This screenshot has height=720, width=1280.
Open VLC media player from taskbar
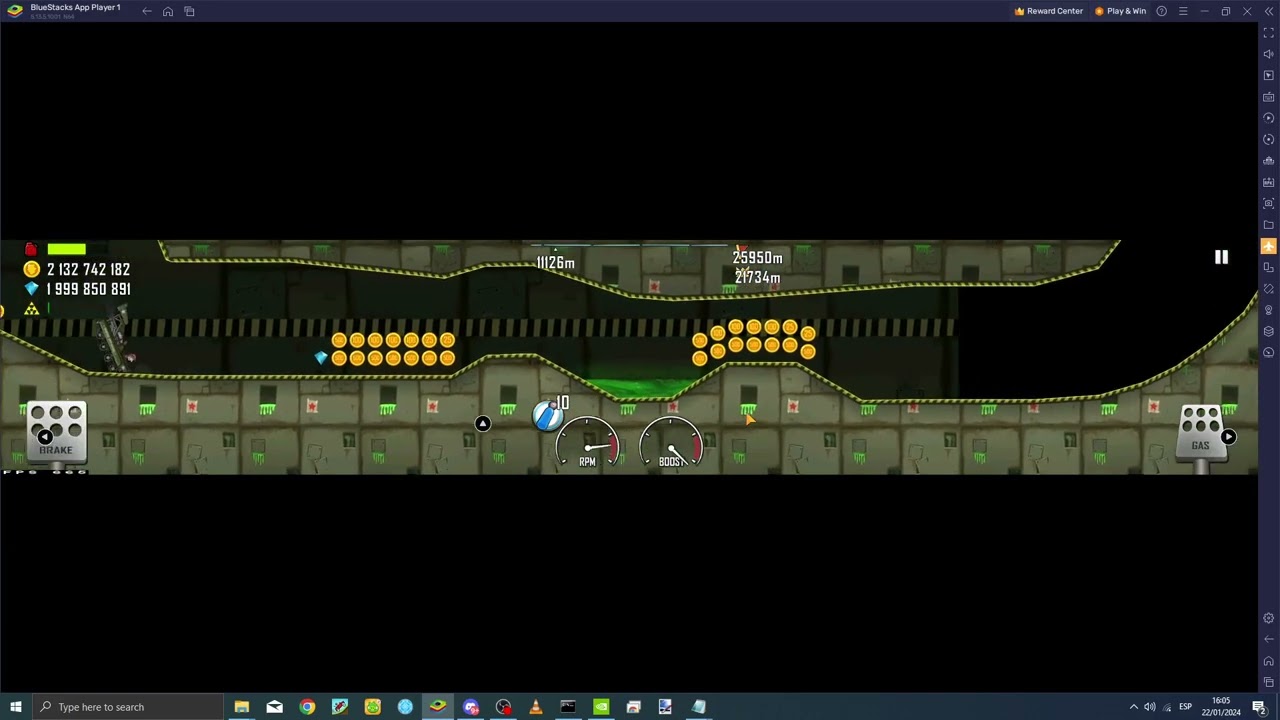point(535,707)
